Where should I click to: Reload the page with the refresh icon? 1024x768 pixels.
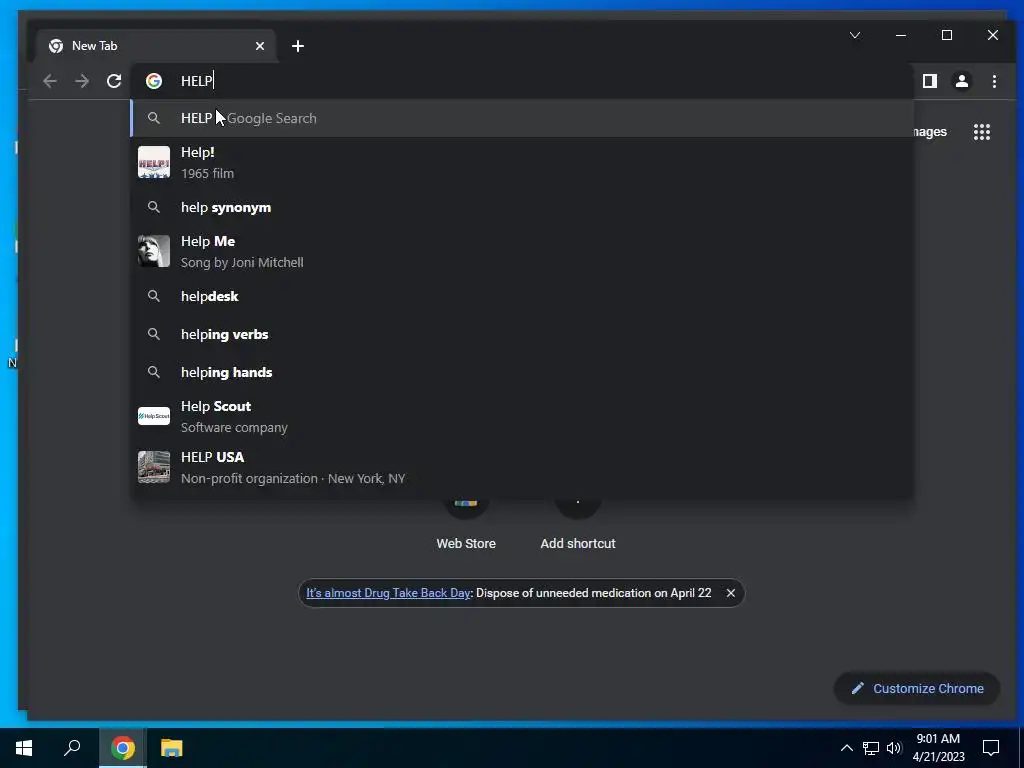coord(114,81)
